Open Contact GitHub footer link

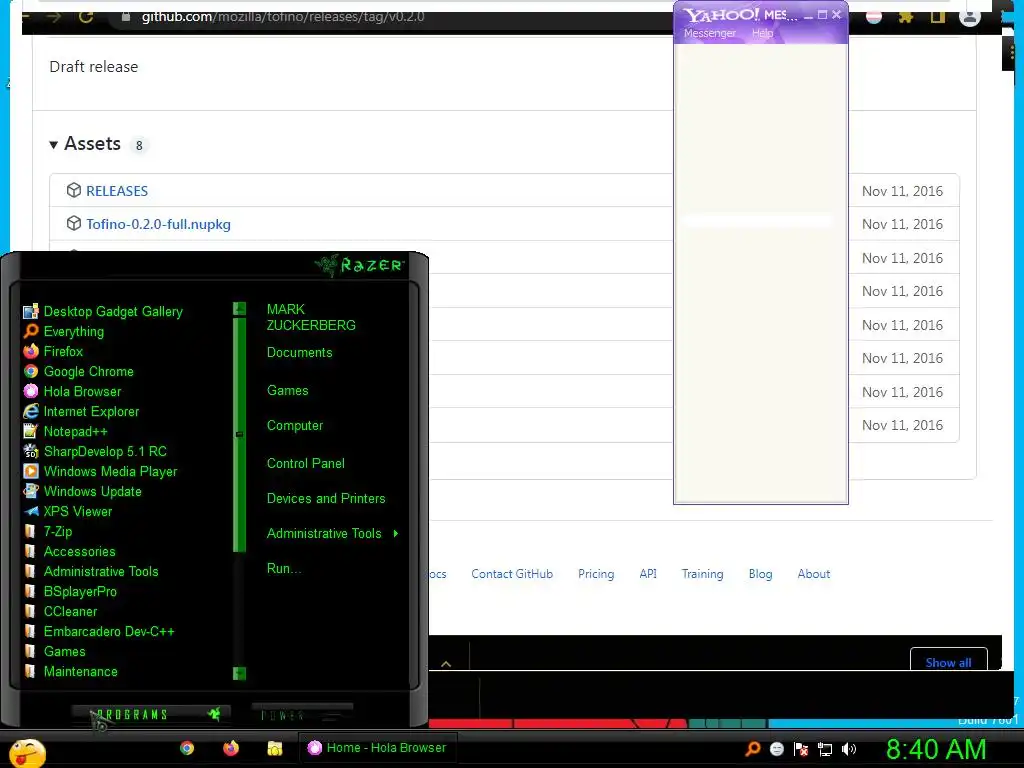512,574
